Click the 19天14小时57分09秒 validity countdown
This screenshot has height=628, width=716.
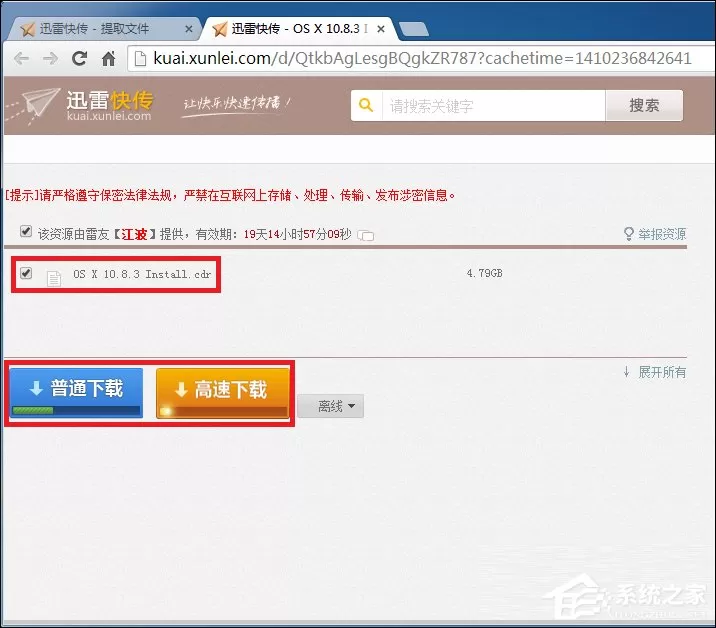(297, 234)
